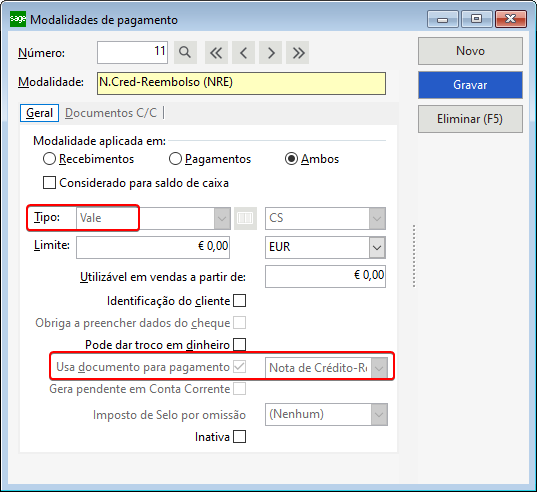Mark the modality as Inativa
The width and height of the screenshot is (537, 492).
click(239, 437)
